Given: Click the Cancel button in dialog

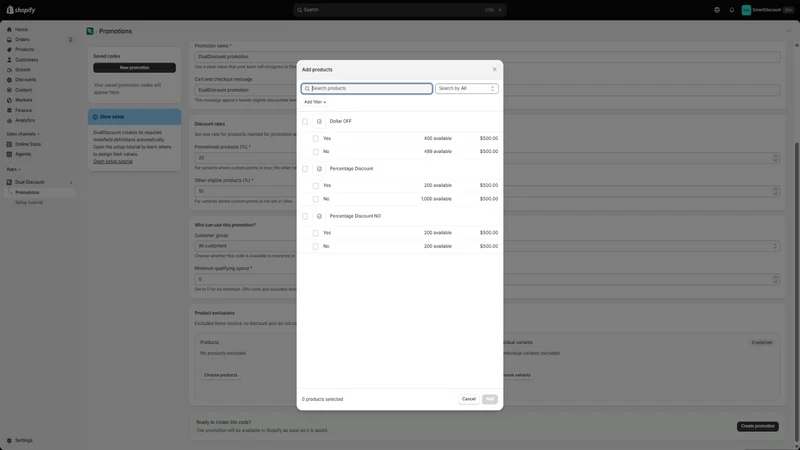Looking at the screenshot, I should click(x=469, y=399).
